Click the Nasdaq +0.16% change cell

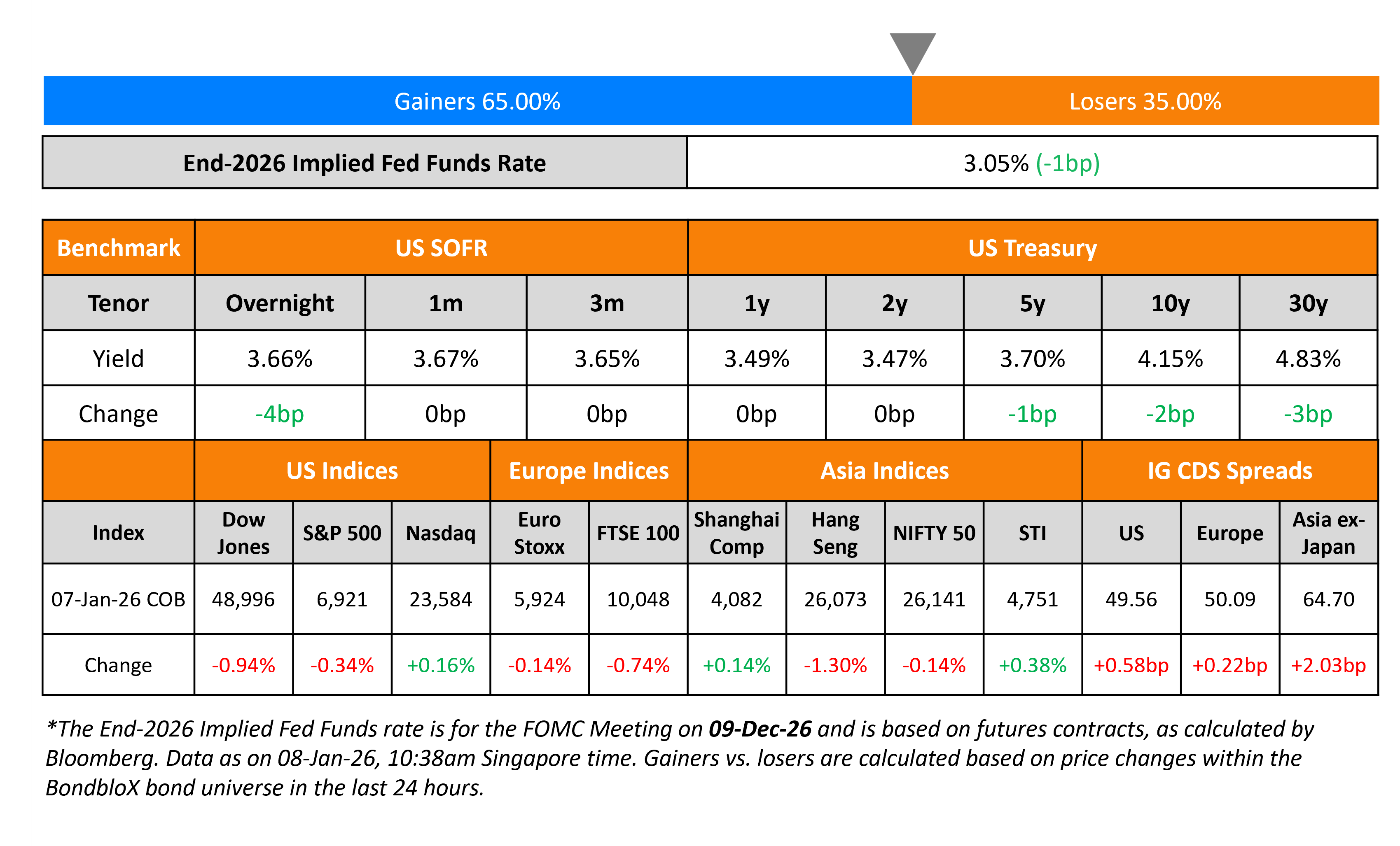click(440, 665)
